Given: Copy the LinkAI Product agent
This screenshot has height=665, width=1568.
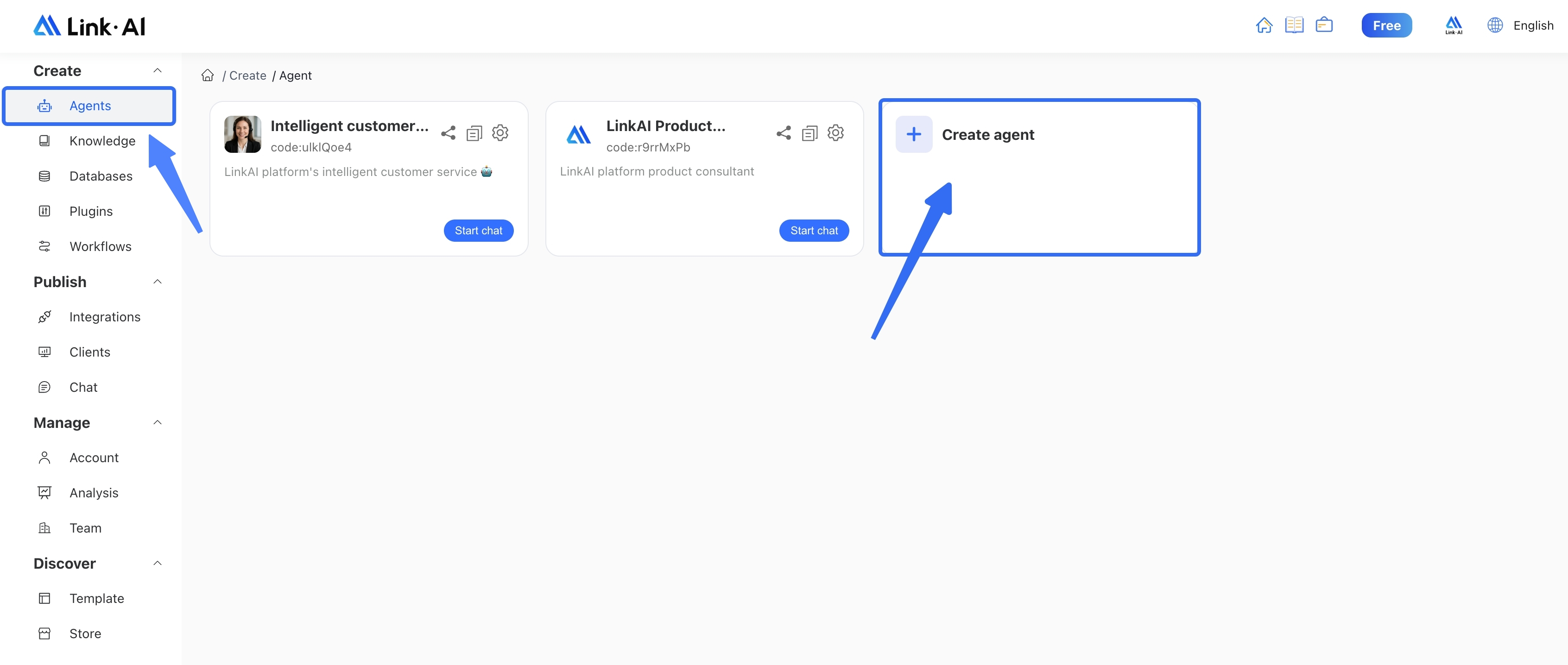Looking at the screenshot, I should tap(809, 132).
